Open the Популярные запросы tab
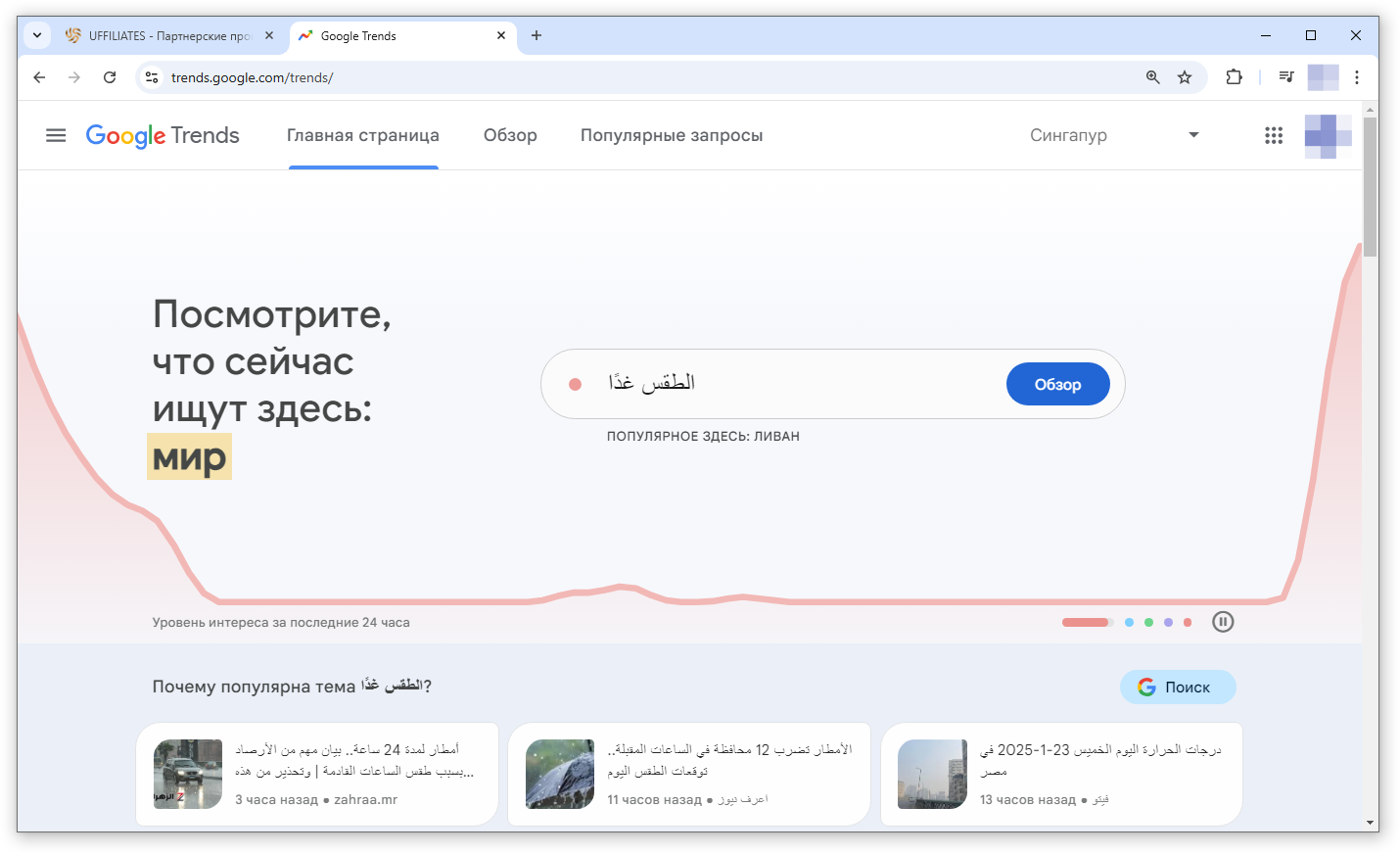The image size is (1400, 854). click(672, 135)
